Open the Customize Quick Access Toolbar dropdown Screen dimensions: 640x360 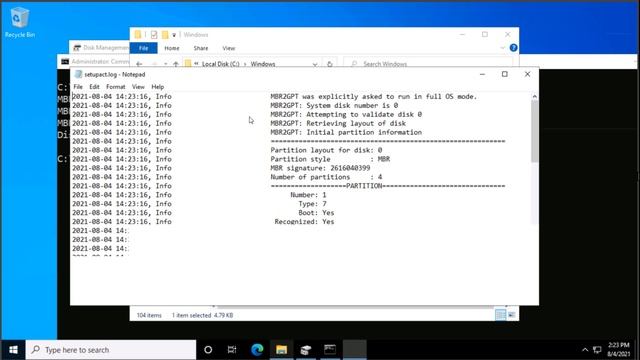[174, 35]
